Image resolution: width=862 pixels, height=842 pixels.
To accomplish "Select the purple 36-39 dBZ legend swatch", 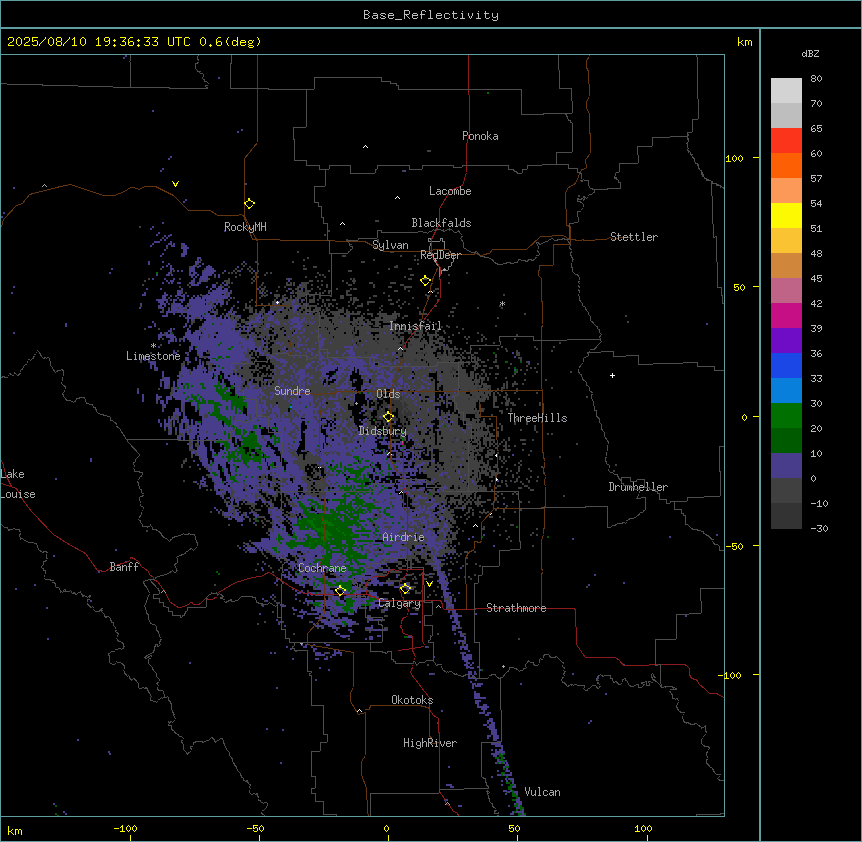I will pos(786,341).
